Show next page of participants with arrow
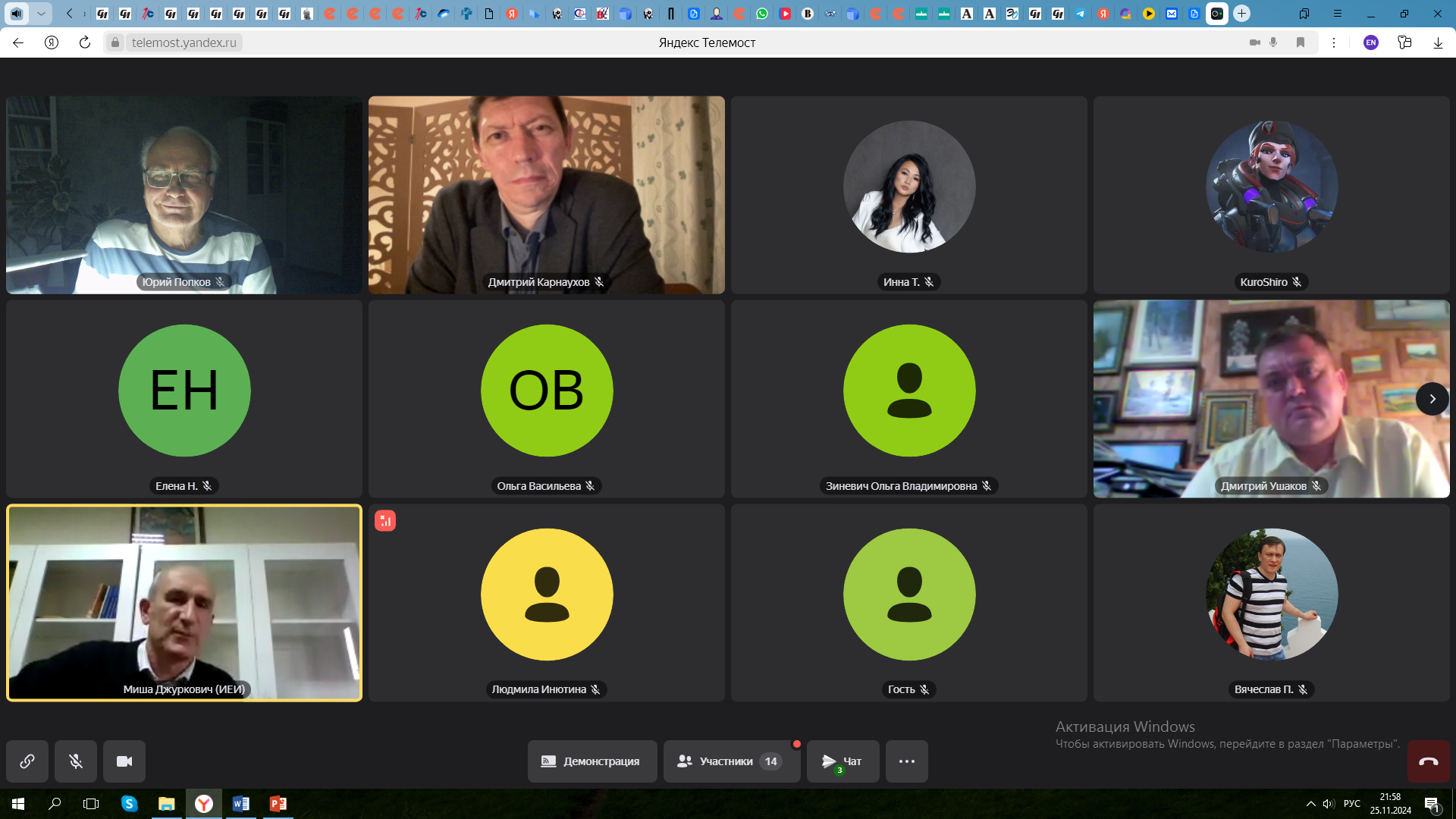This screenshot has width=1456, height=819. (x=1432, y=399)
